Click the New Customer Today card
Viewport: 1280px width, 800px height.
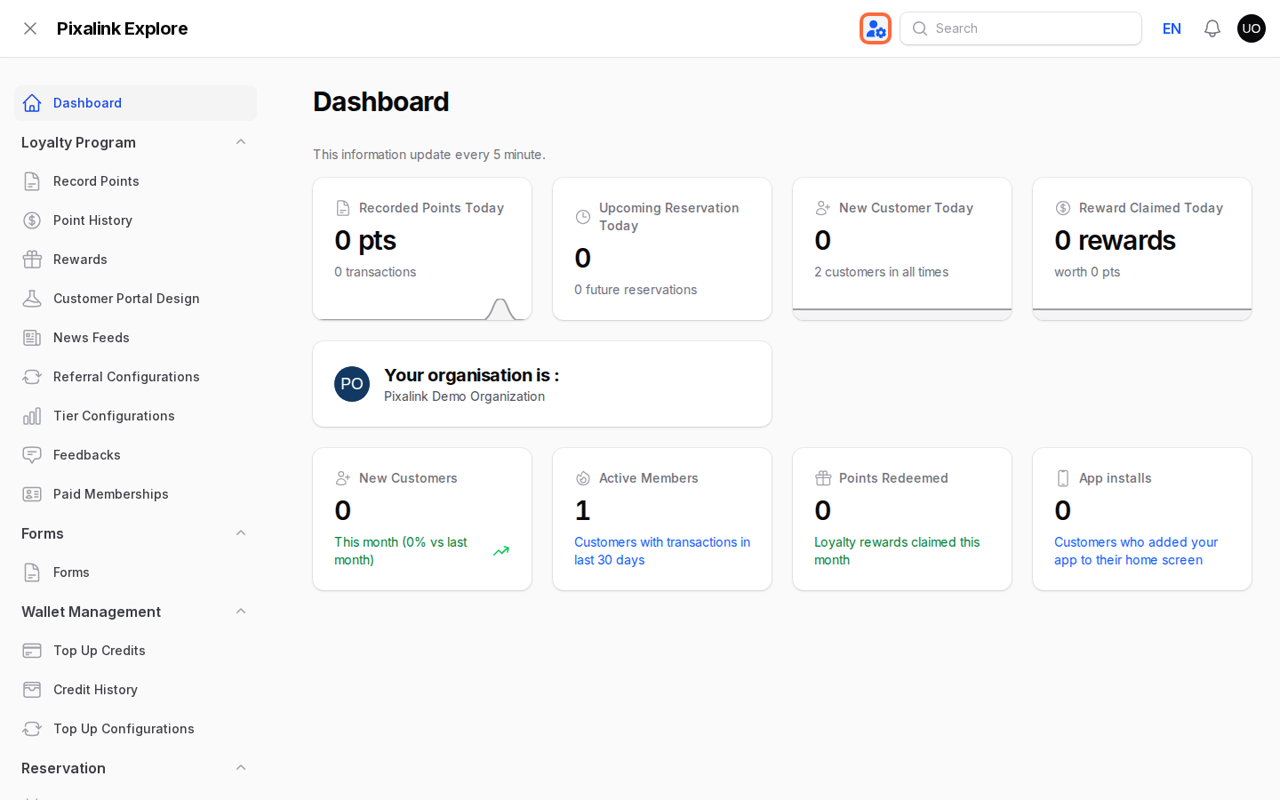click(902, 249)
